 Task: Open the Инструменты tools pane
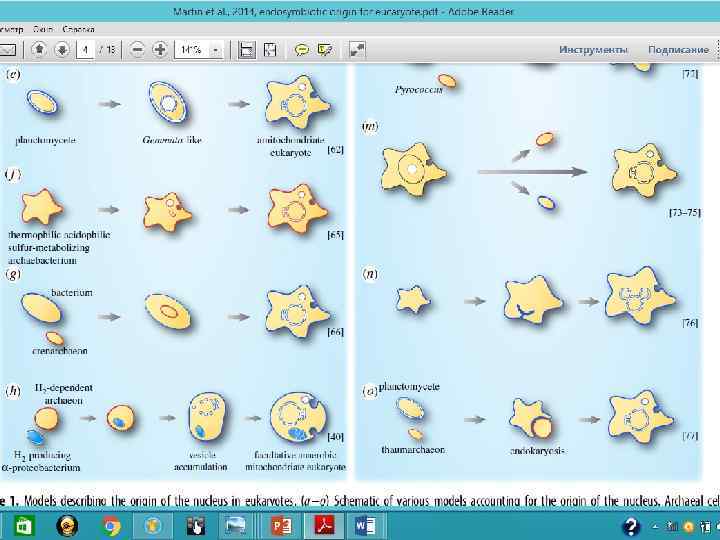[x=593, y=50]
